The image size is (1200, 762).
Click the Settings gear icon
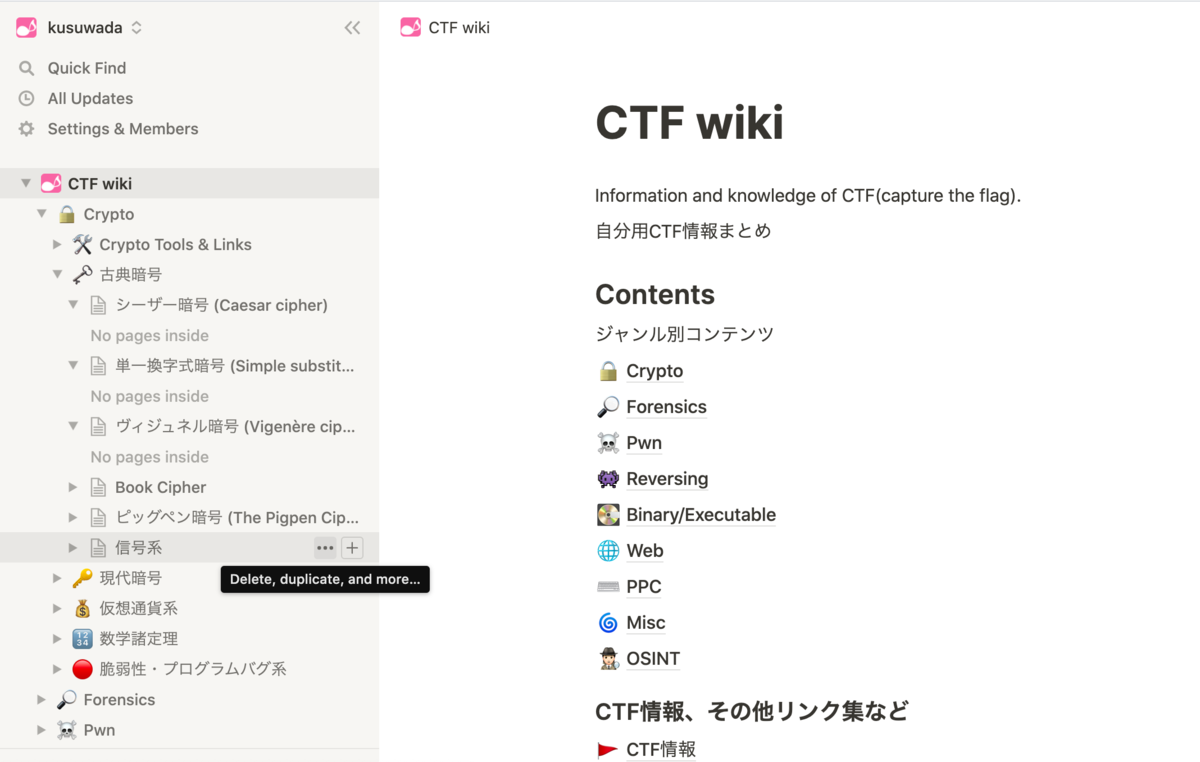pyautogui.click(x=27, y=129)
